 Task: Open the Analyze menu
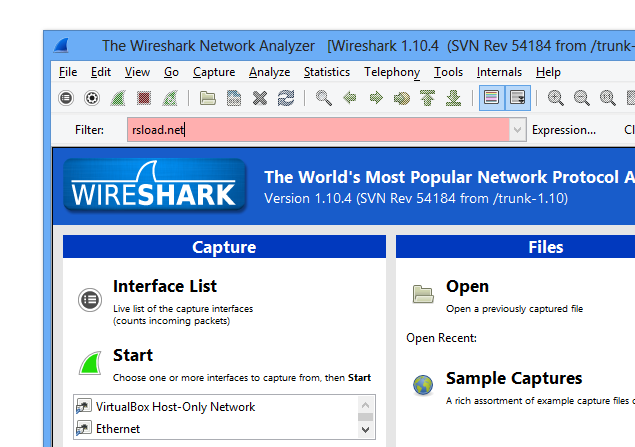tap(269, 72)
